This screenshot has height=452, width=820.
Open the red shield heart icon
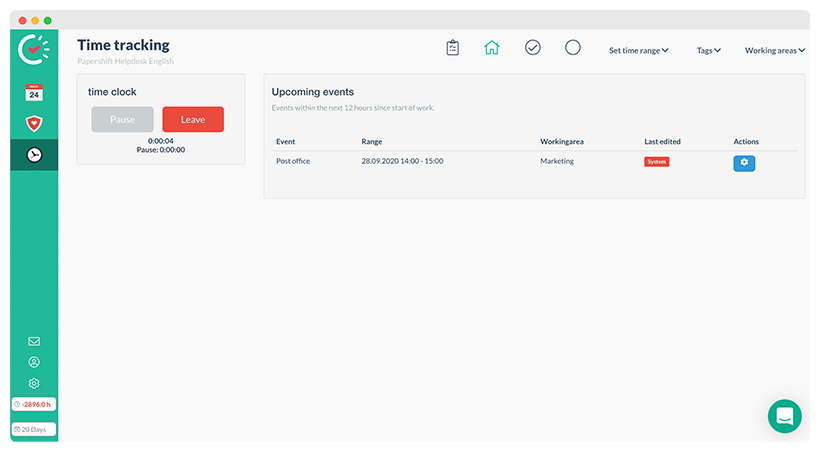coord(34,123)
